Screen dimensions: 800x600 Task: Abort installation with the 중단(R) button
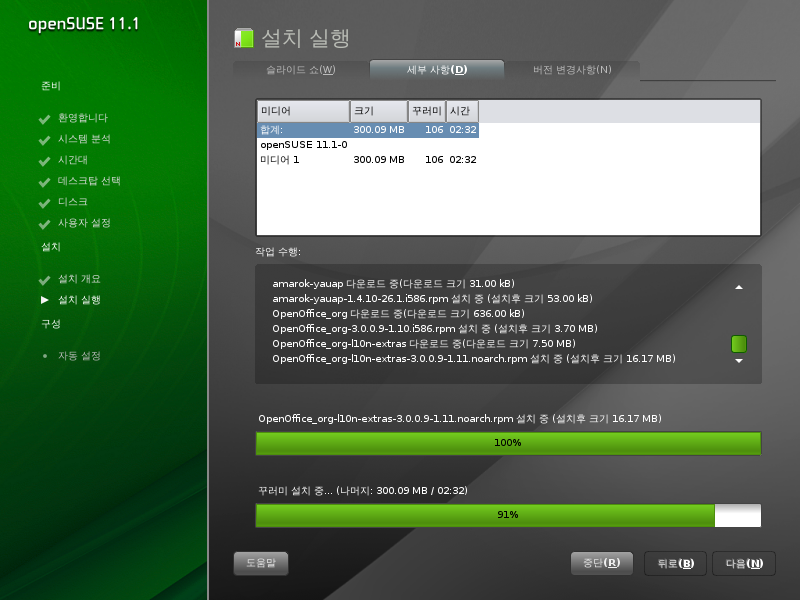pos(602,563)
